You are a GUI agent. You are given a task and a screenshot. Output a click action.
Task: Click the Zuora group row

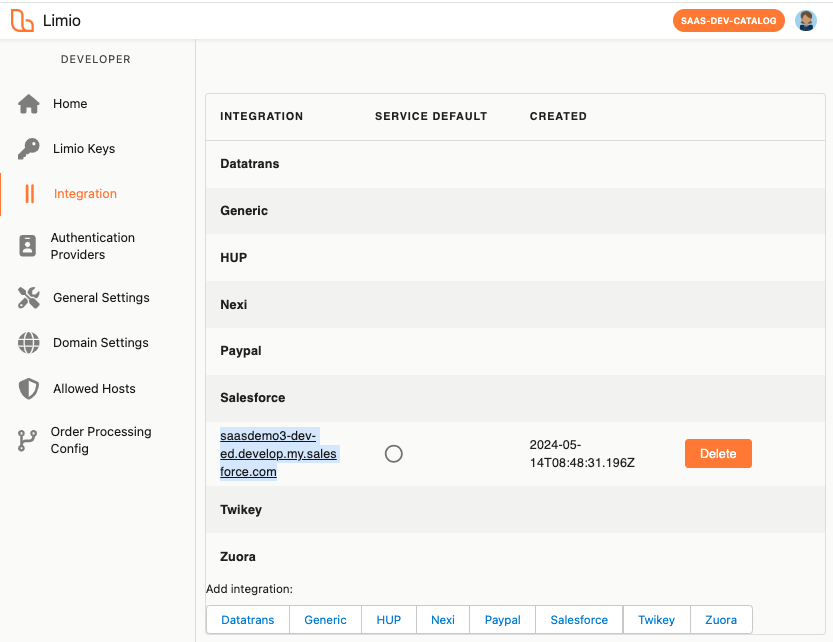coord(515,556)
